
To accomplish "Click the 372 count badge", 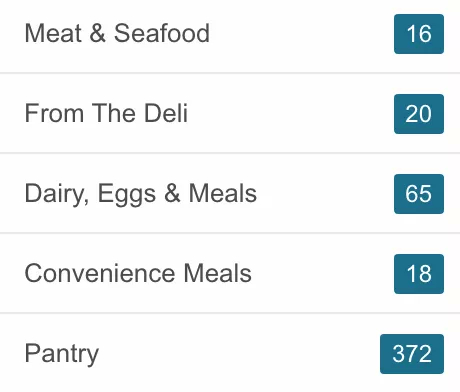I will pos(412,354).
